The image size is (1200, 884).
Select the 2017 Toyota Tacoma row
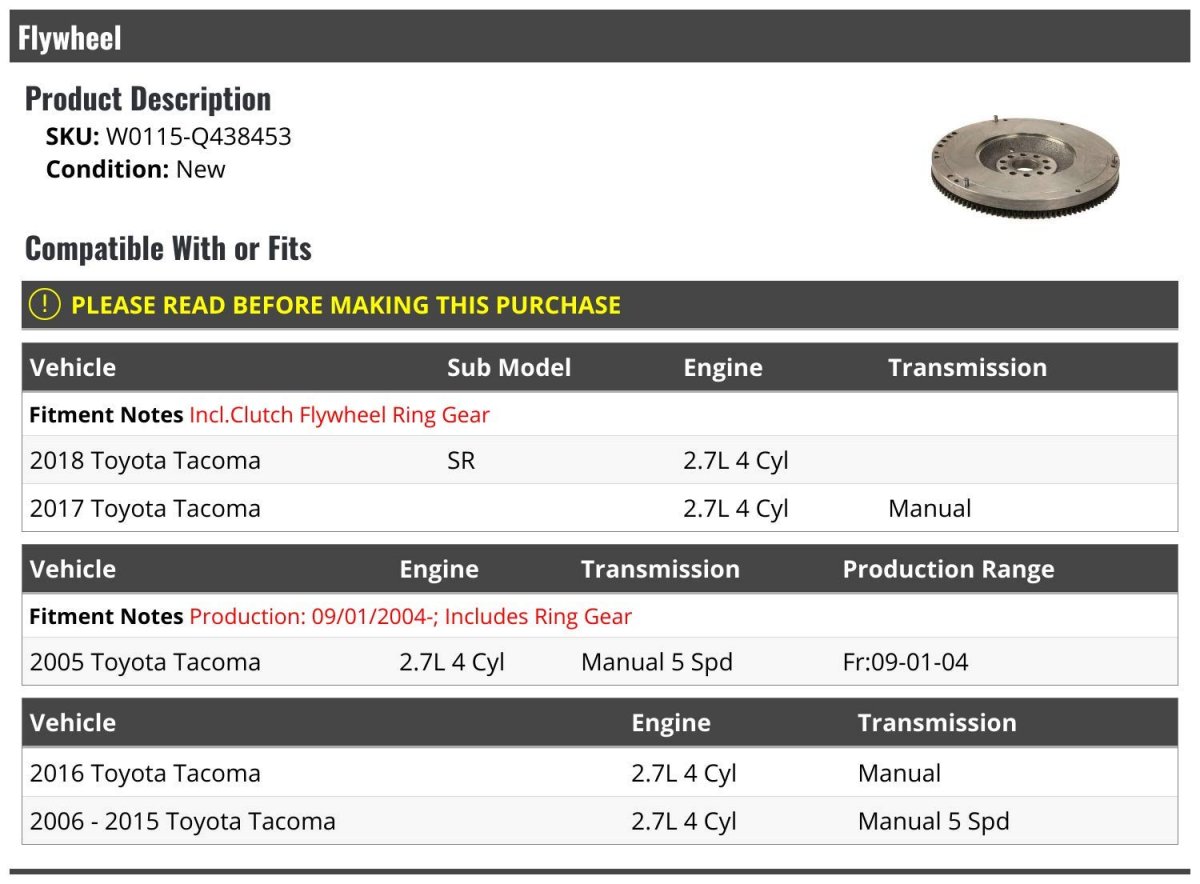(600, 508)
